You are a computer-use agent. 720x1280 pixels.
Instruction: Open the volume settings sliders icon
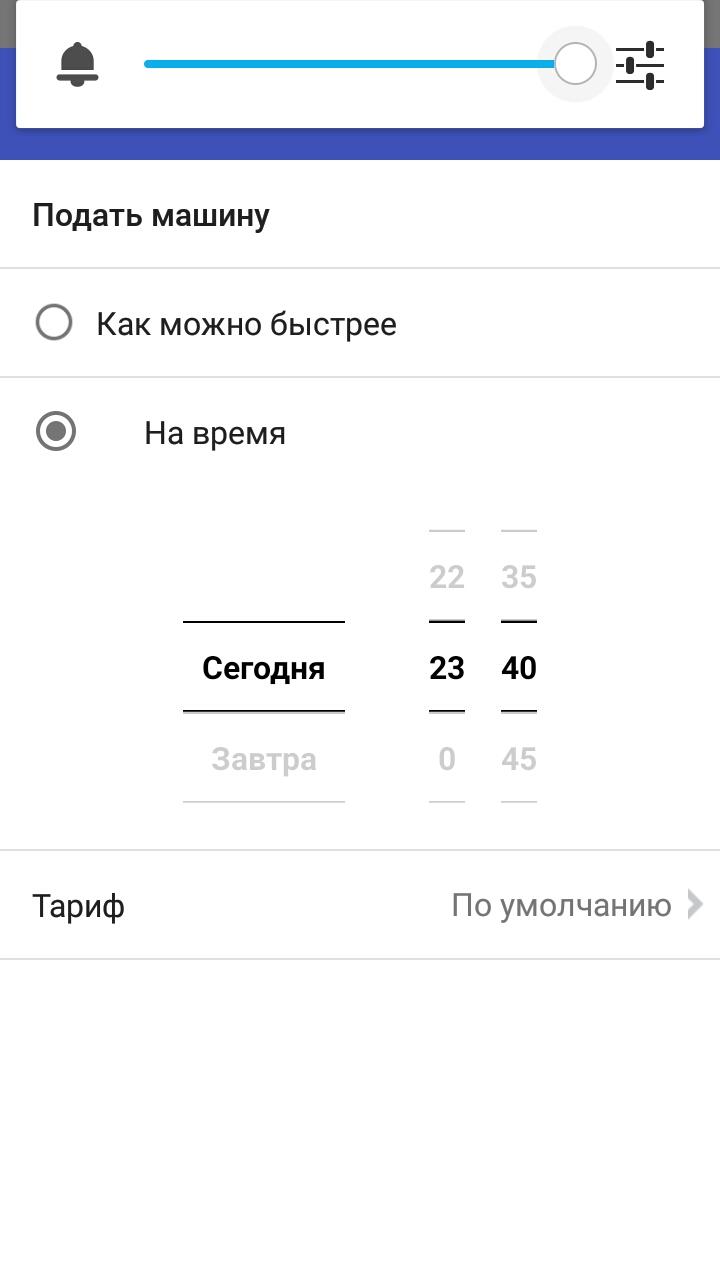pyautogui.click(x=640, y=65)
